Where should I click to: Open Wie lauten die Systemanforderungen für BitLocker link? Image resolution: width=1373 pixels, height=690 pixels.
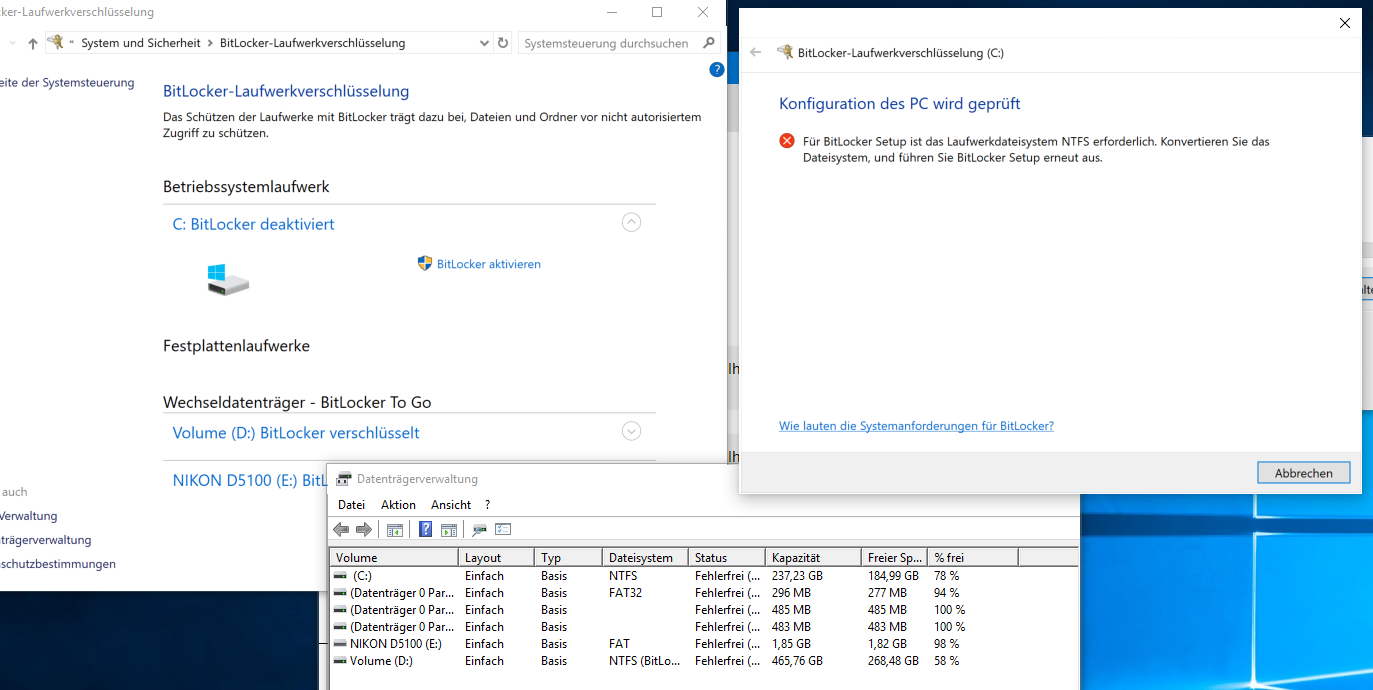[916, 426]
